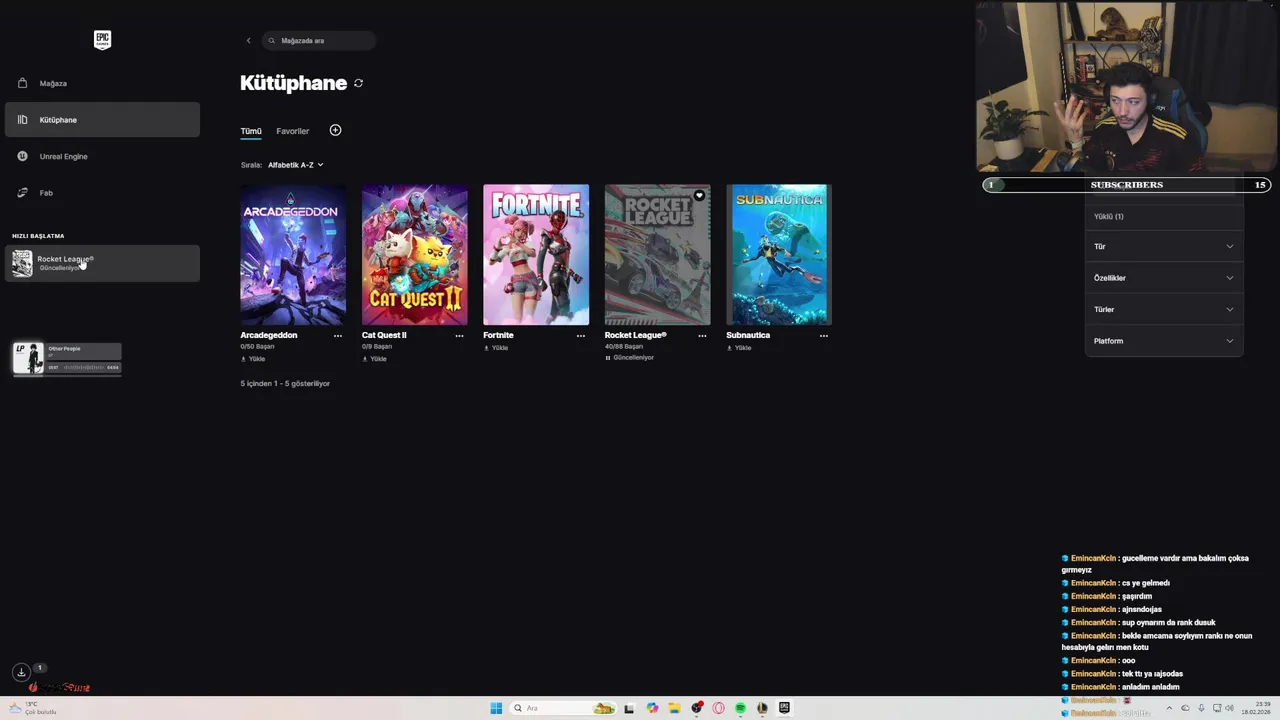Click the volume icon in the tray
Viewport: 1280px width, 720px height.
[1229, 708]
